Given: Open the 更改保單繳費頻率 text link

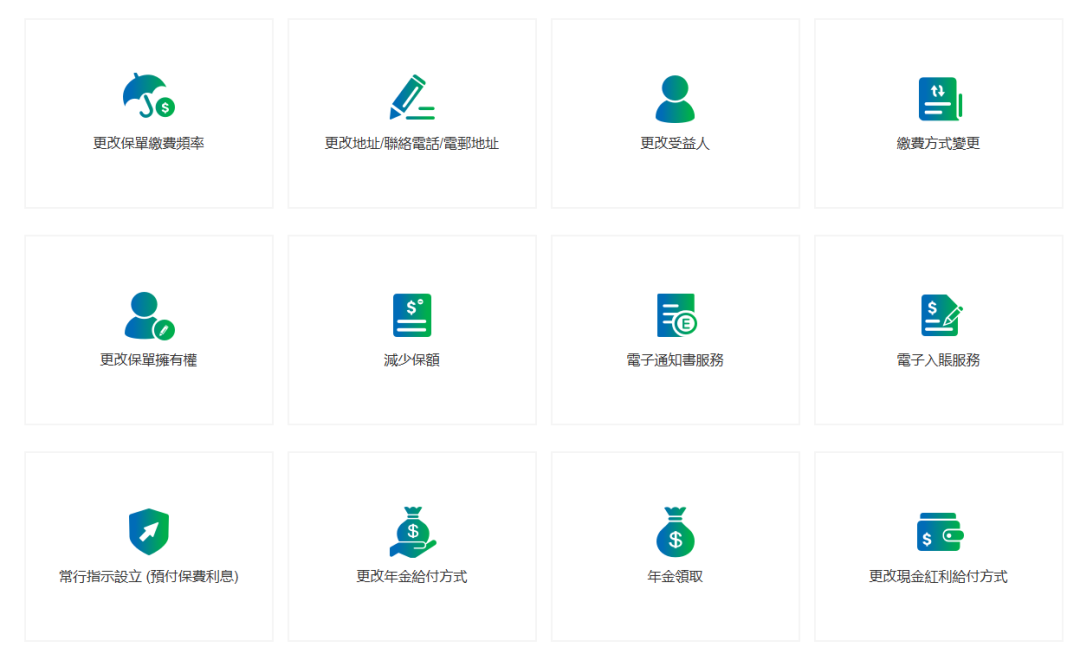Looking at the screenshot, I should (x=148, y=144).
